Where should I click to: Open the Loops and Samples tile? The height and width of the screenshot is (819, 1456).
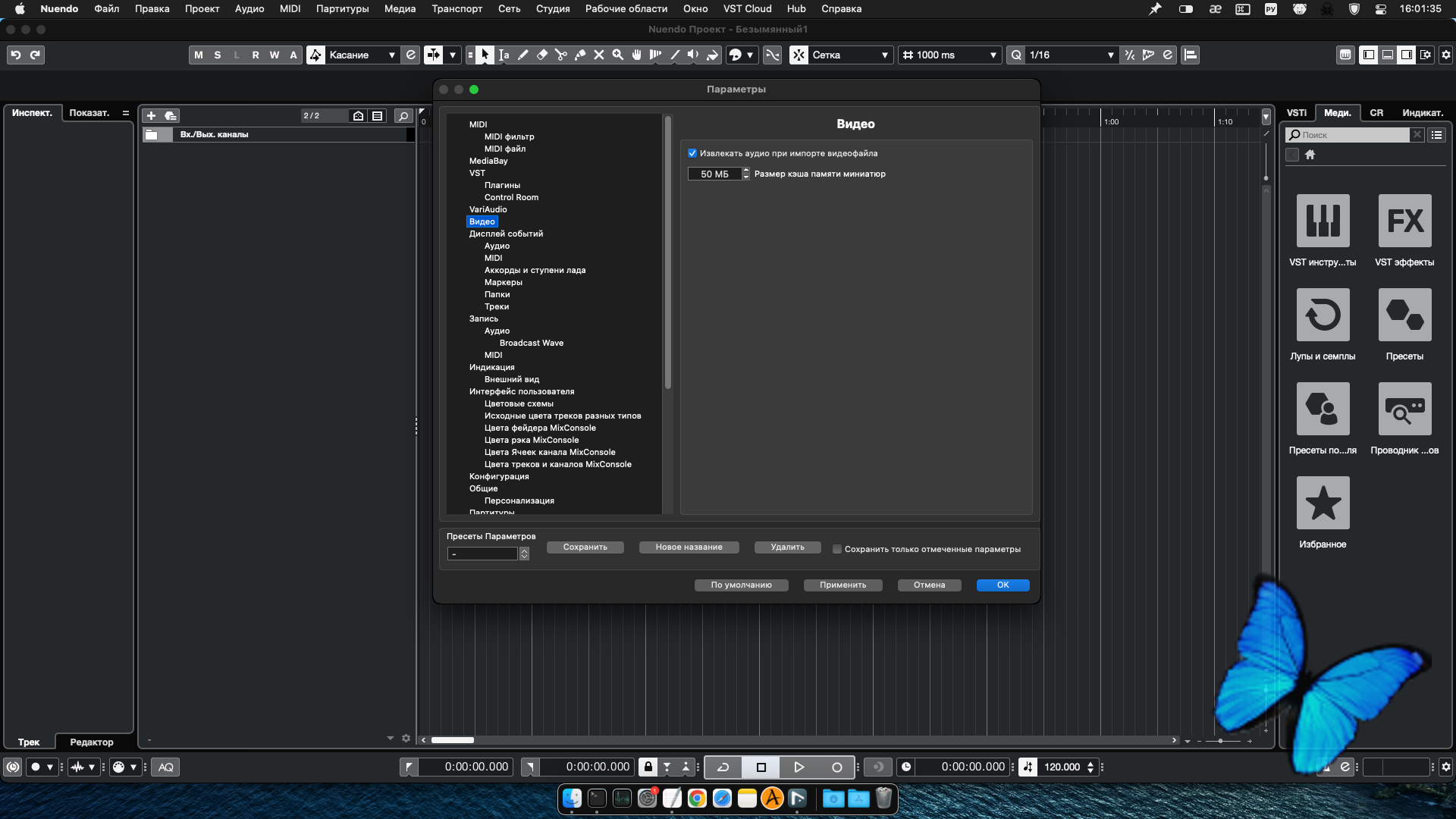pos(1323,315)
